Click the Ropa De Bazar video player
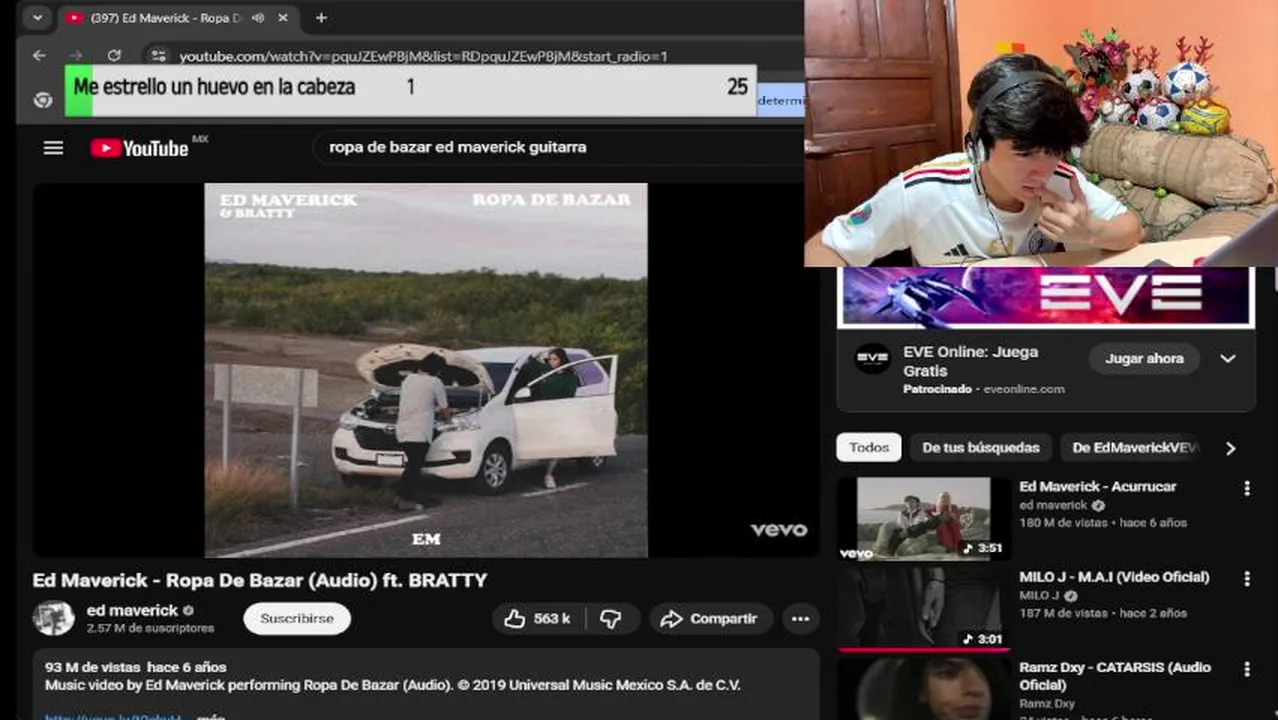 (x=426, y=370)
